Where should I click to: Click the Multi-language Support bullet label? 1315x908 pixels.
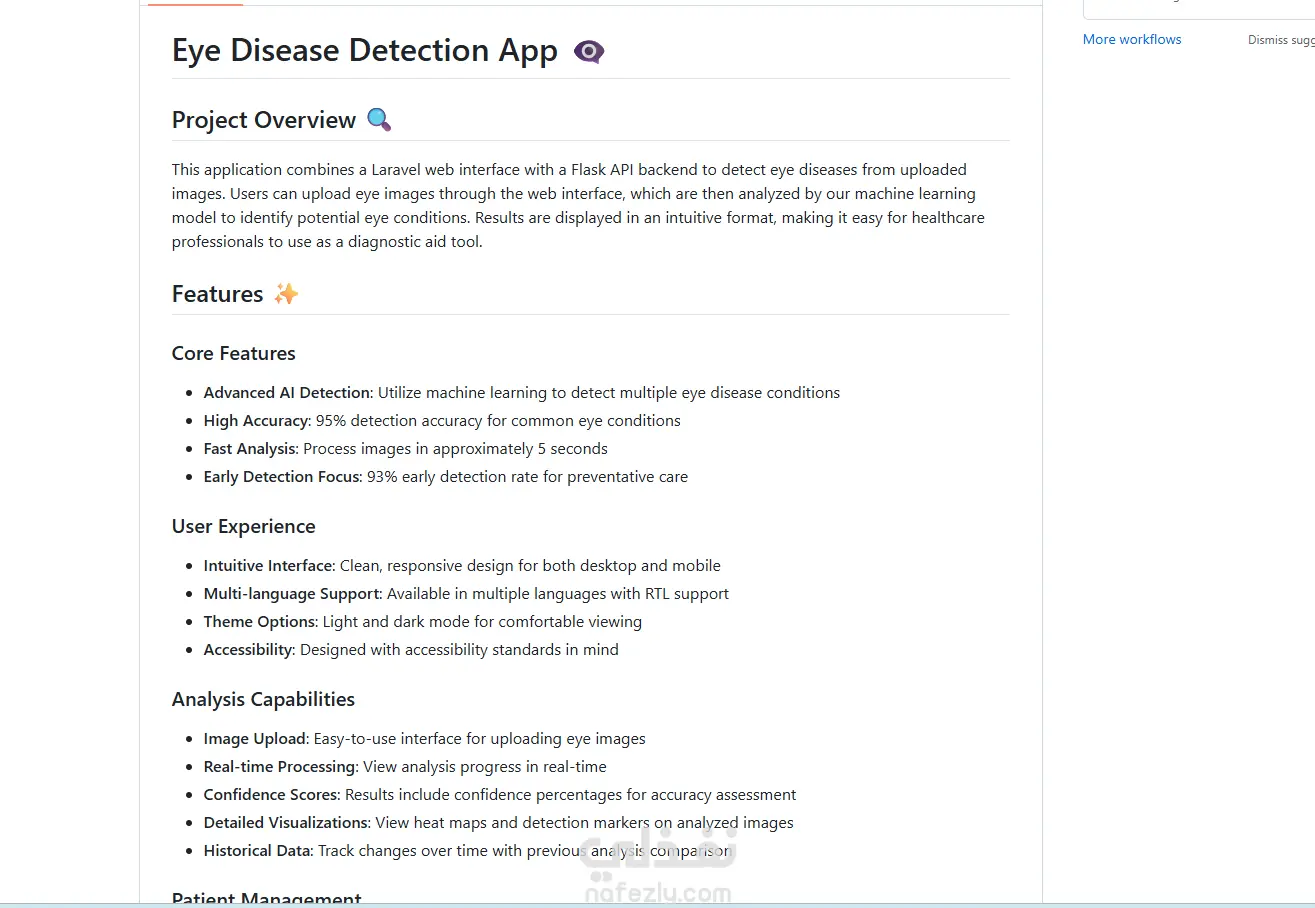(x=292, y=594)
